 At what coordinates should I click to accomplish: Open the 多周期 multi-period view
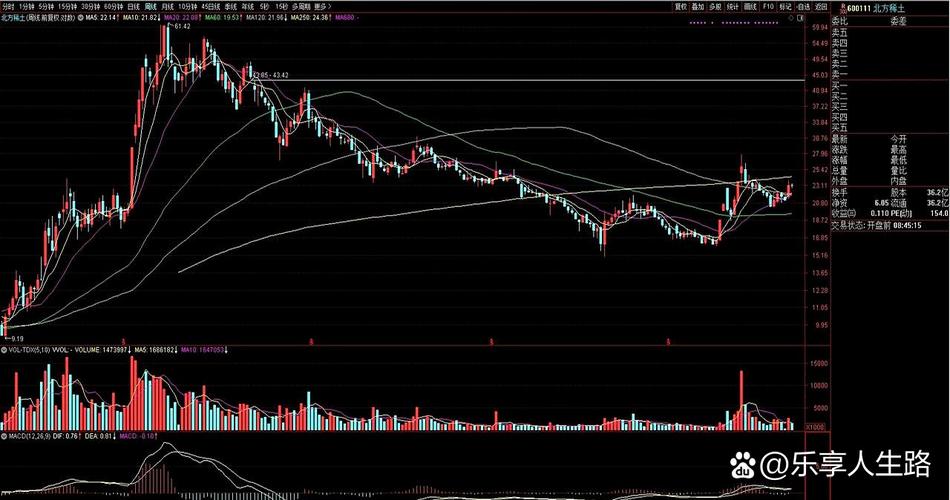pyautogui.click(x=298, y=6)
